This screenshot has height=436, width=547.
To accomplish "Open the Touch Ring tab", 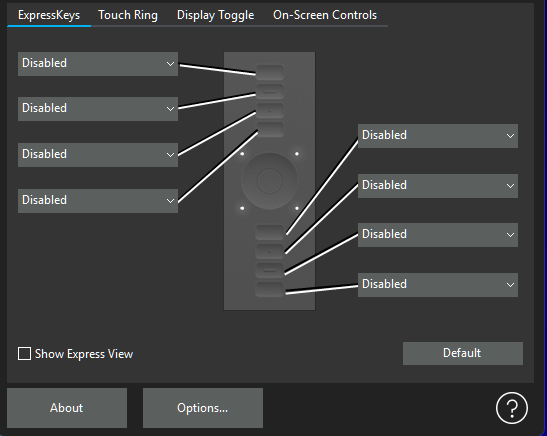I will pyautogui.click(x=128, y=15).
